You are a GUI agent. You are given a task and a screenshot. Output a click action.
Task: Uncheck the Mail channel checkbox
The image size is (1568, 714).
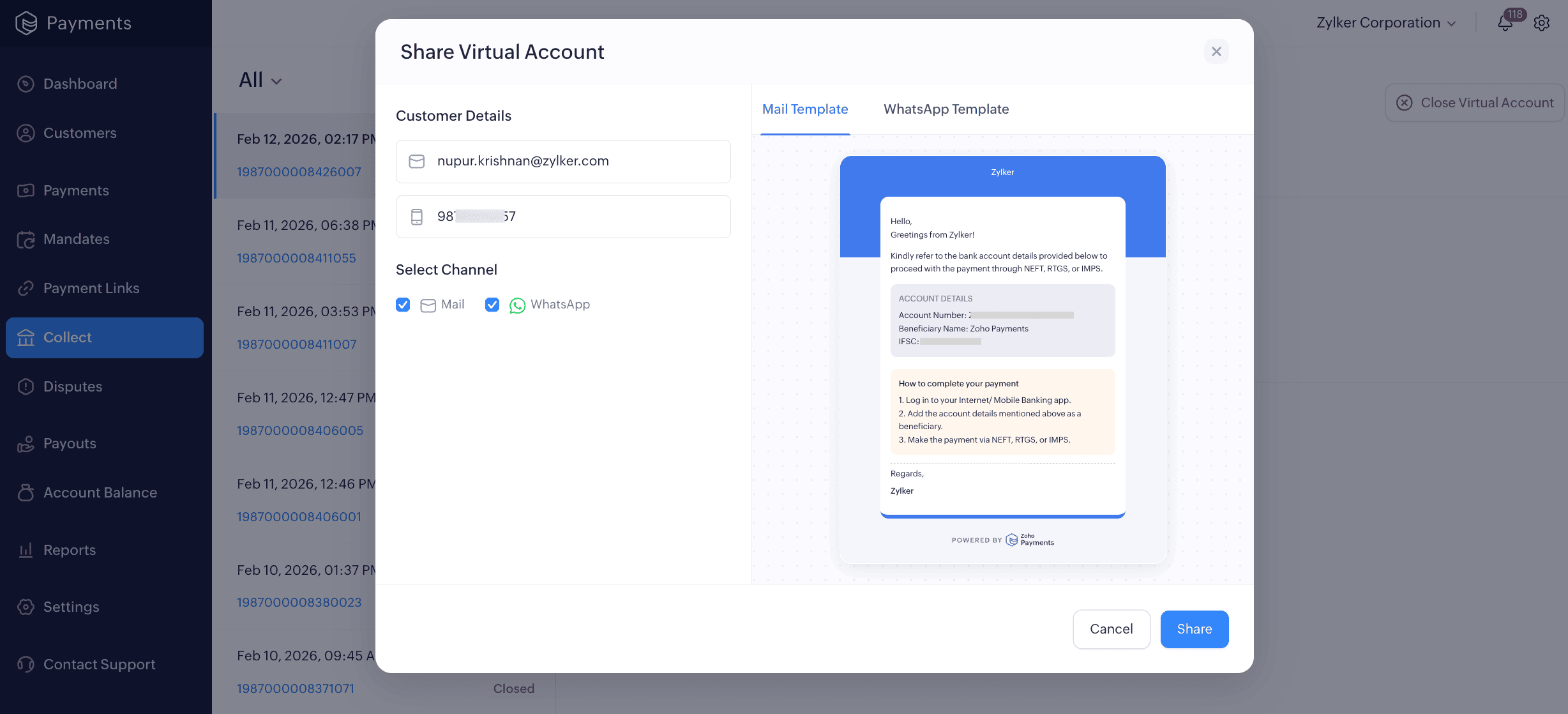tap(403, 305)
